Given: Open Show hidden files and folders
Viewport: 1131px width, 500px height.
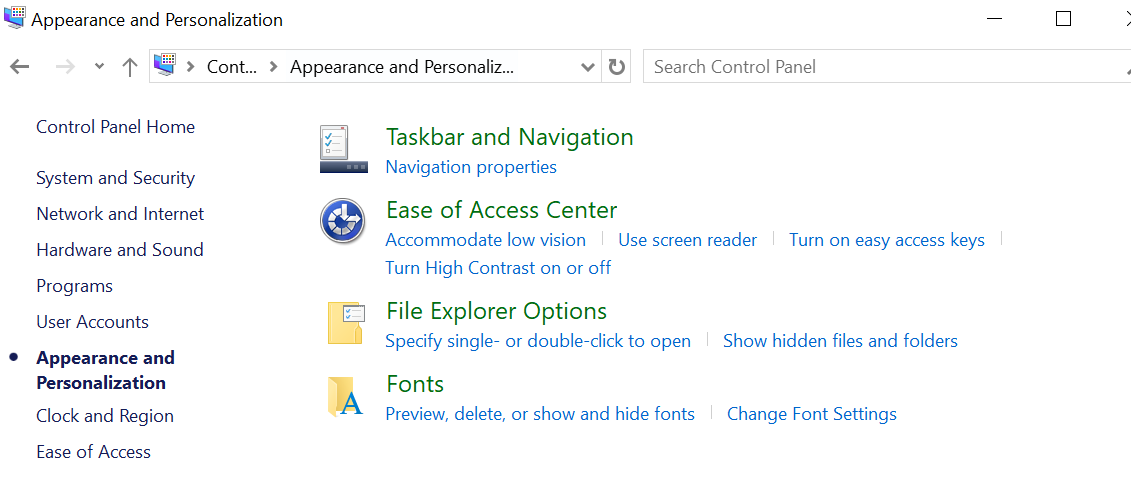Looking at the screenshot, I should click(x=839, y=341).
